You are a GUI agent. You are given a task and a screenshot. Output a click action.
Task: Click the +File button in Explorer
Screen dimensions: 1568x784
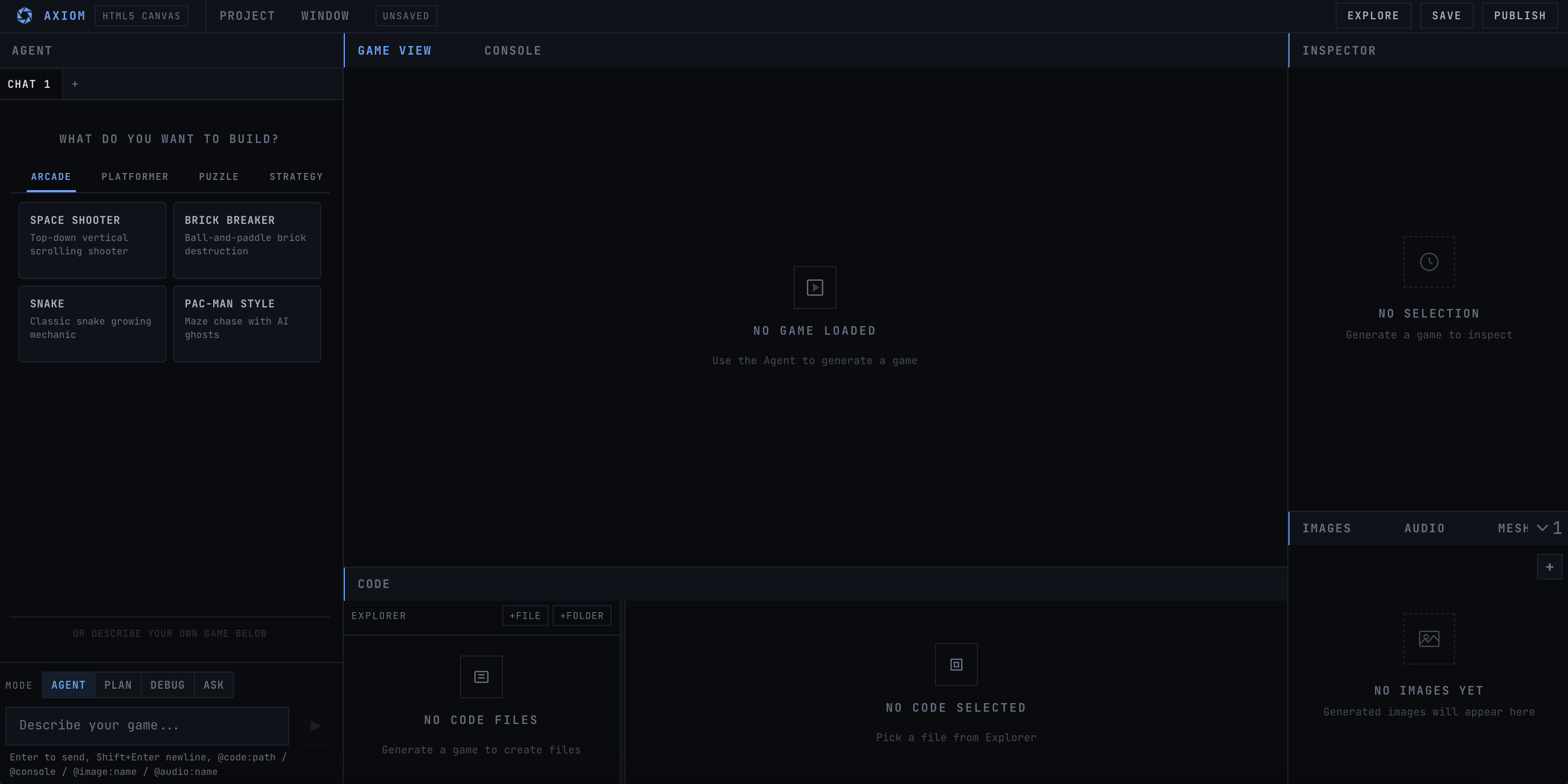pos(525,615)
